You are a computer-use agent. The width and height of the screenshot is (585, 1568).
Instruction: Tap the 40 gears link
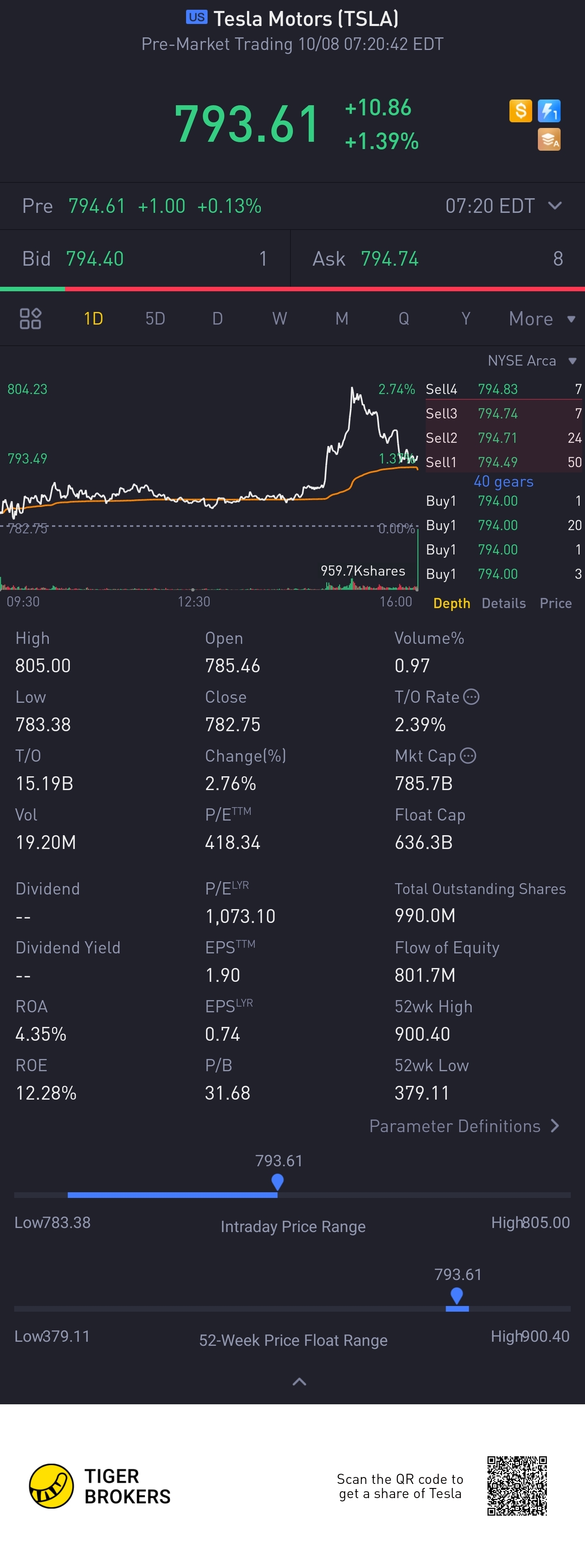503,481
